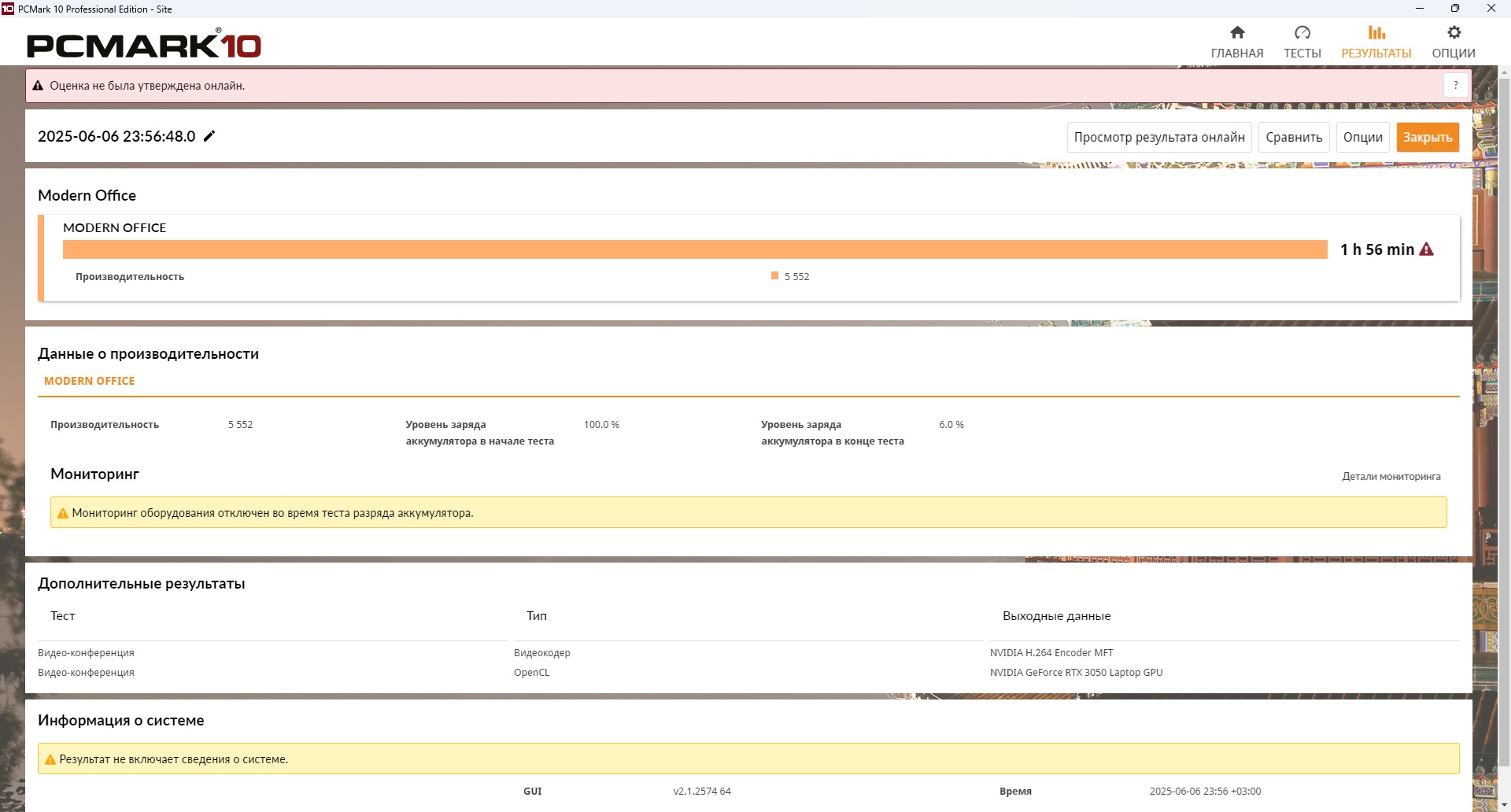Click NVIDIA GeForce RTX 3050 Laptop GPU entry

1076,673
